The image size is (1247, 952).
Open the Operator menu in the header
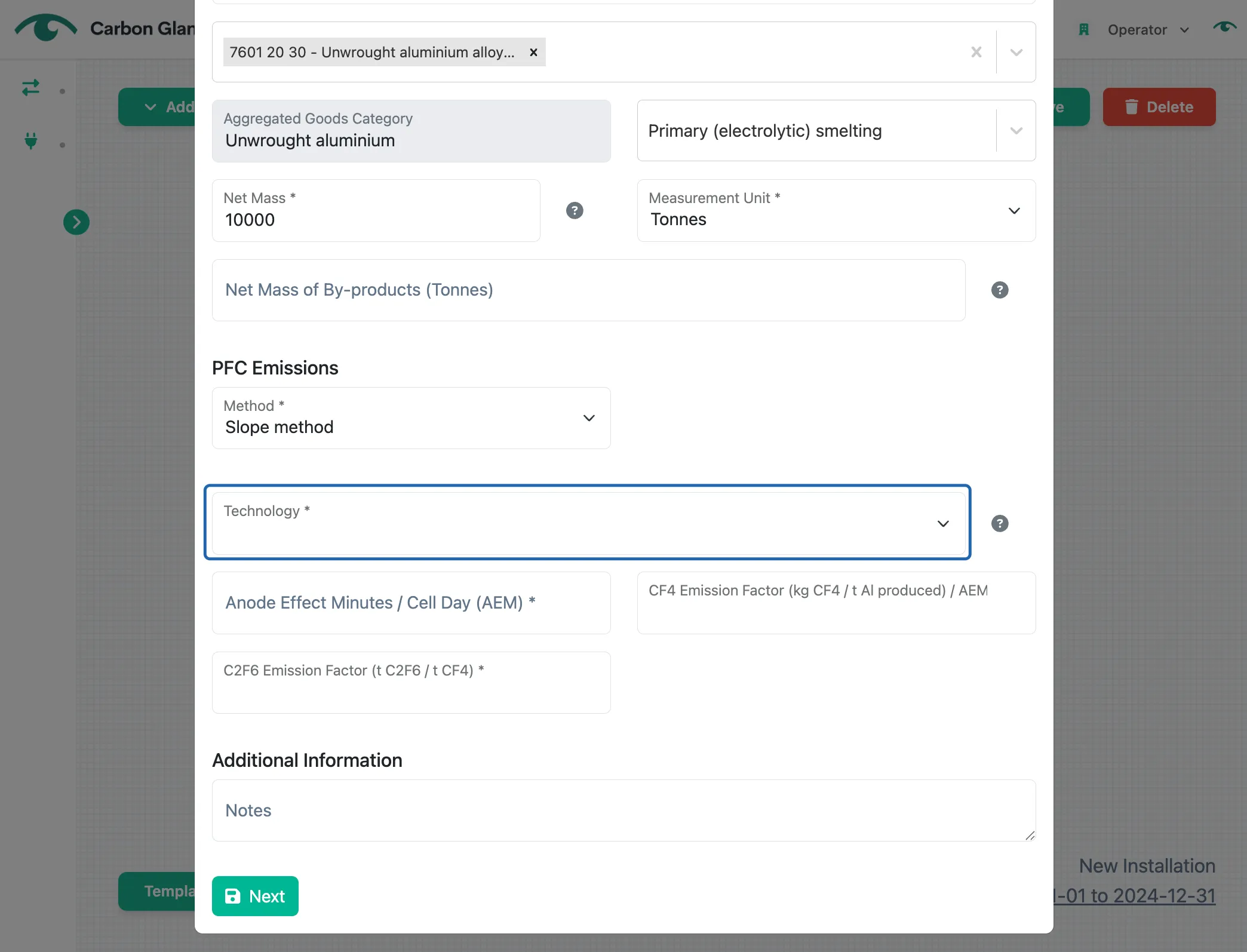pyautogui.click(x=1148, y=30)
